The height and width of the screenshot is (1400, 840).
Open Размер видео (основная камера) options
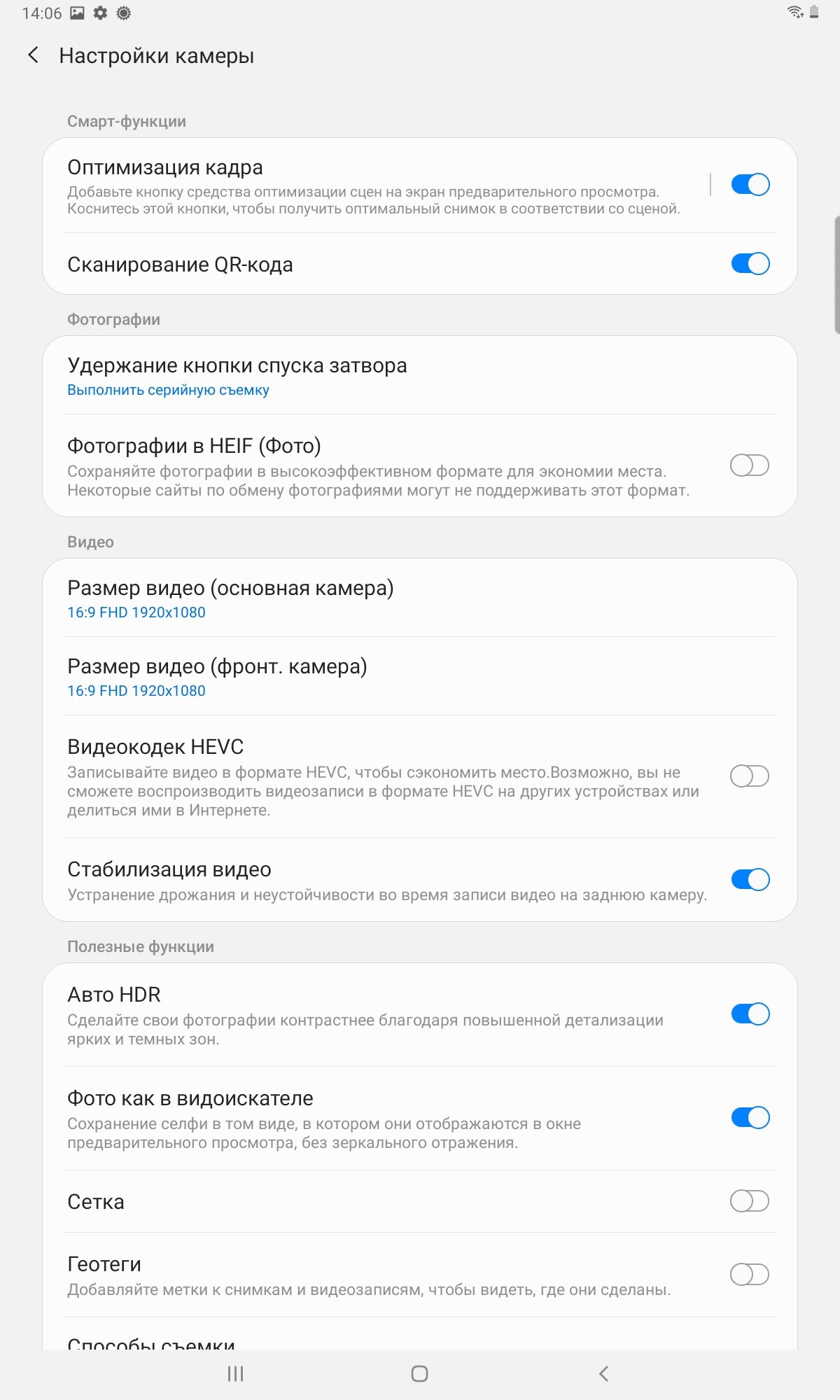click(x=420, y=598)
